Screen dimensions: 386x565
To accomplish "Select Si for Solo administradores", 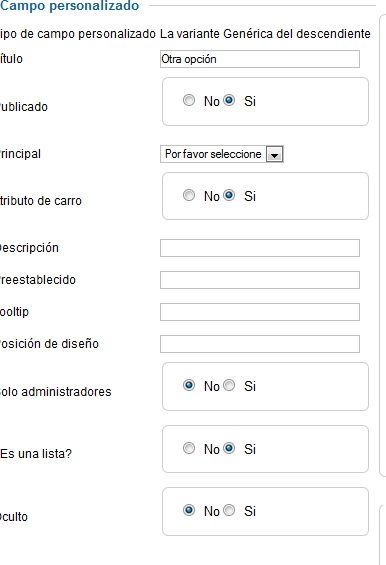I will coord(229,385).
